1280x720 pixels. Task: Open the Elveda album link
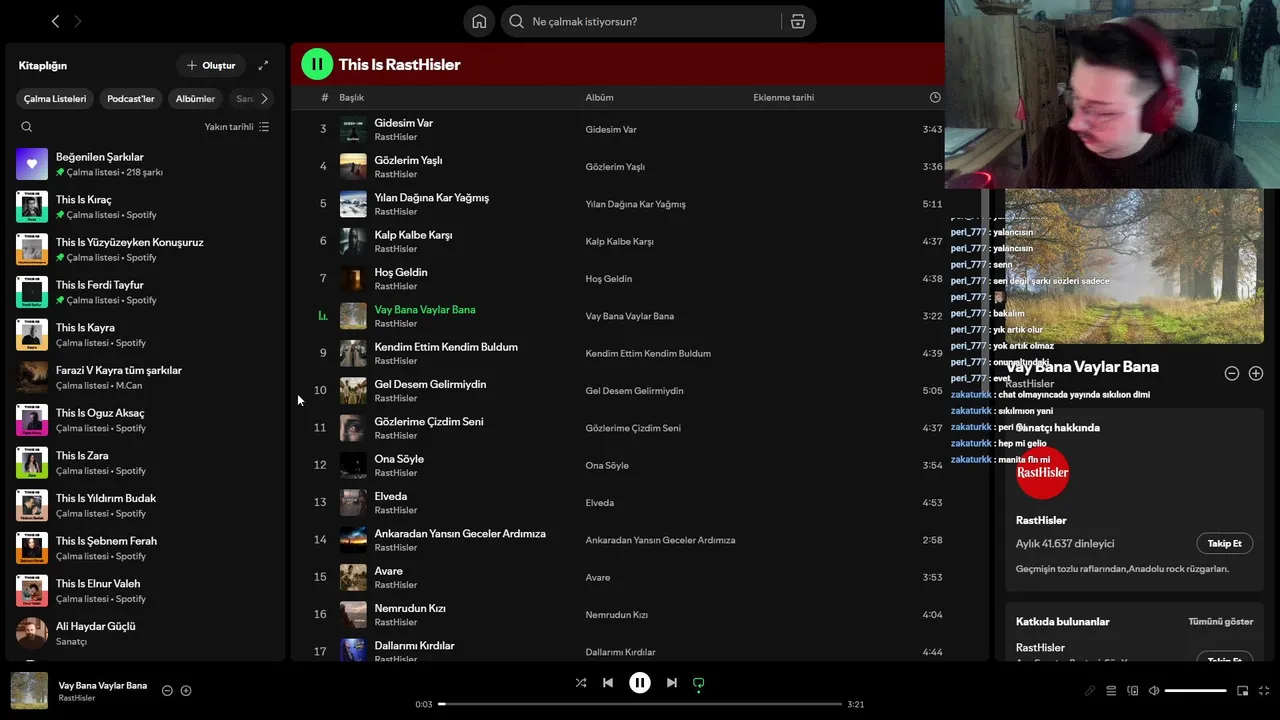(x=600, y=502)
